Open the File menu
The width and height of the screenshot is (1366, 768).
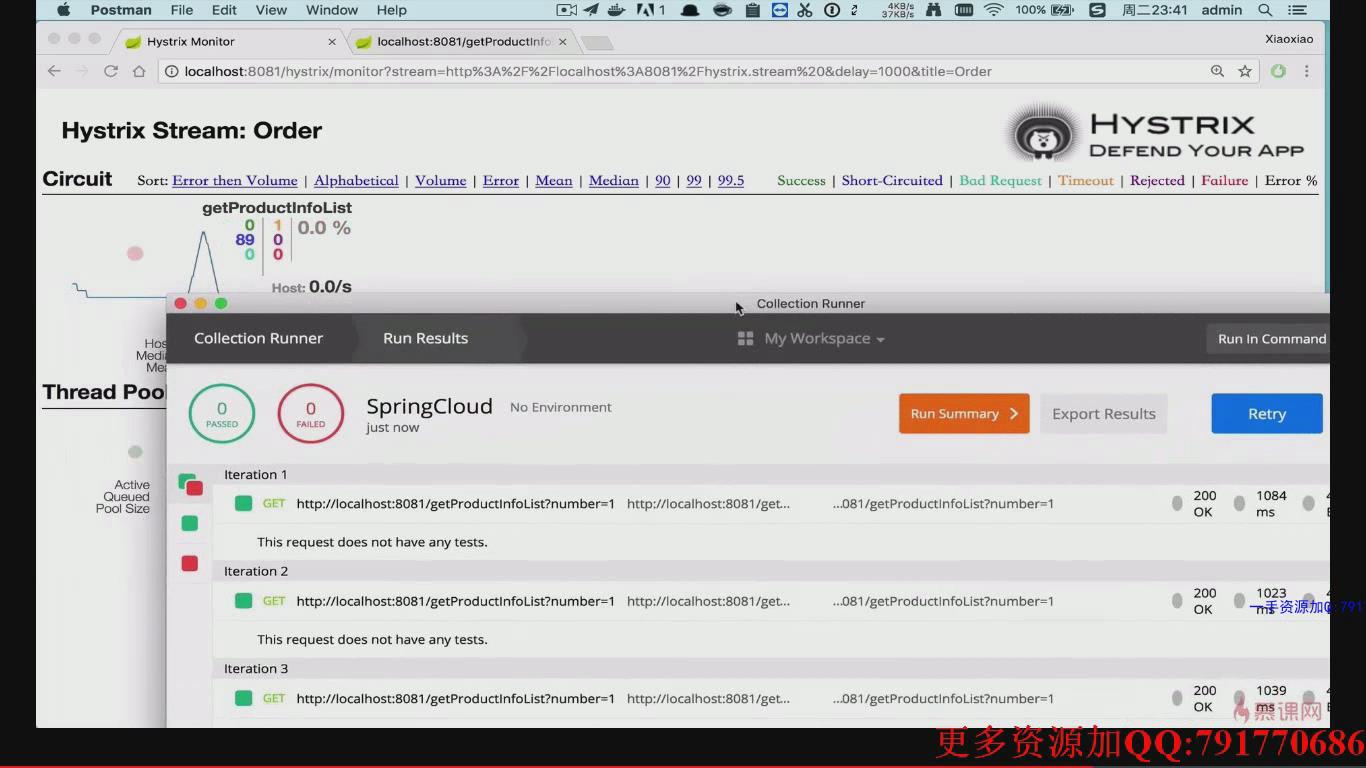click(182, 10)
